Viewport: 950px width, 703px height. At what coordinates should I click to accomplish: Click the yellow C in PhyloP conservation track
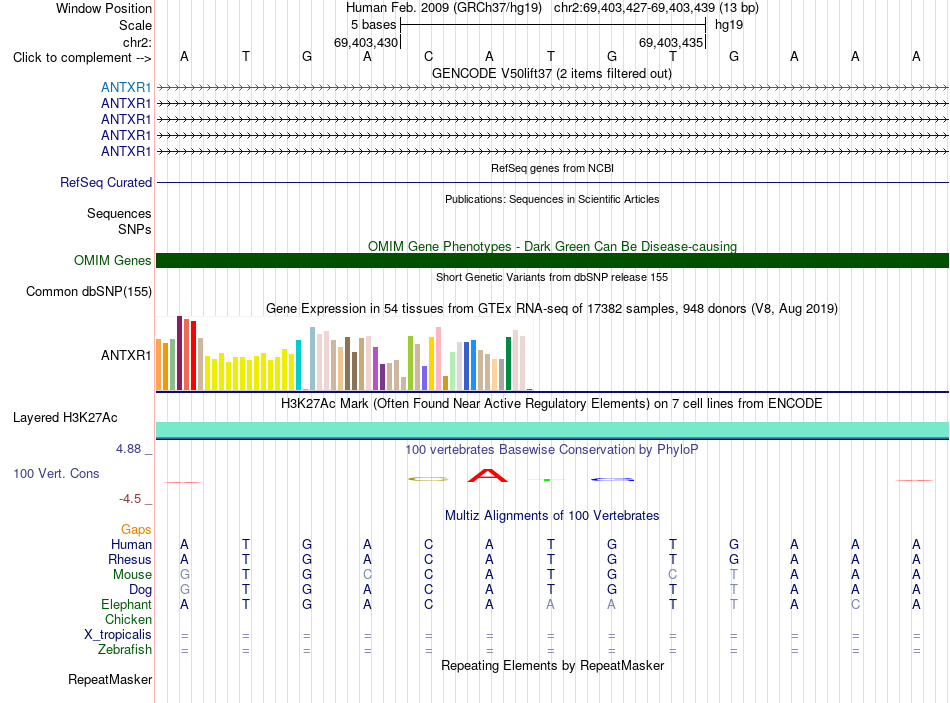[x=428, y=479]
